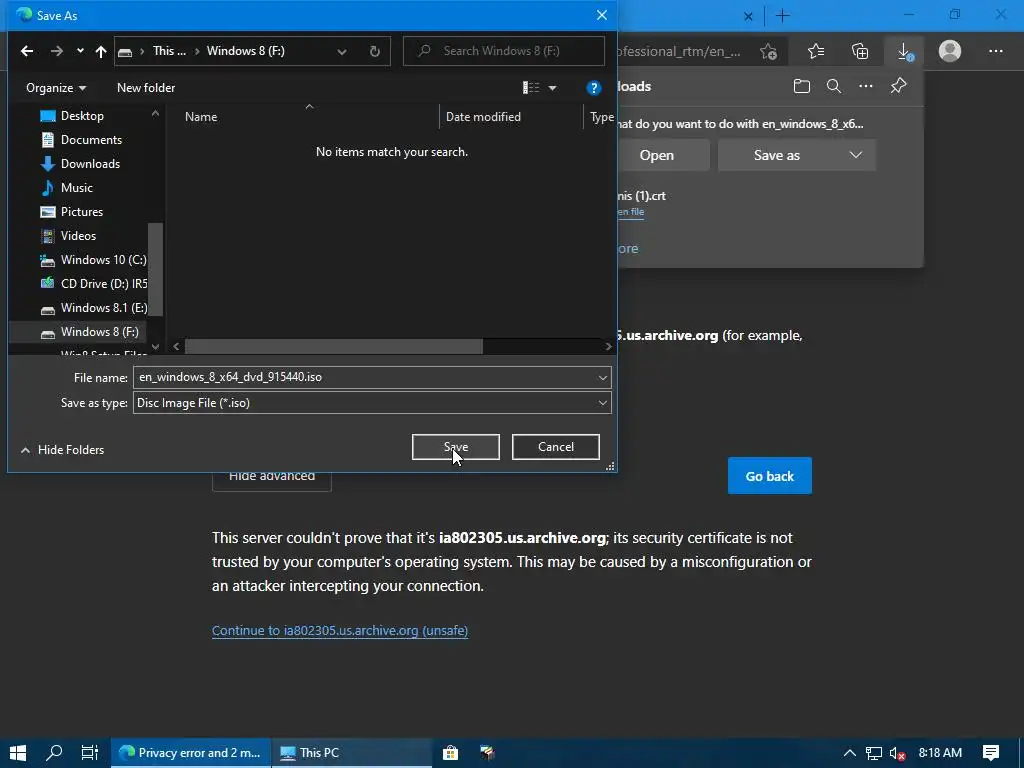Cancel the Save As dialog

tap(556, 447)
